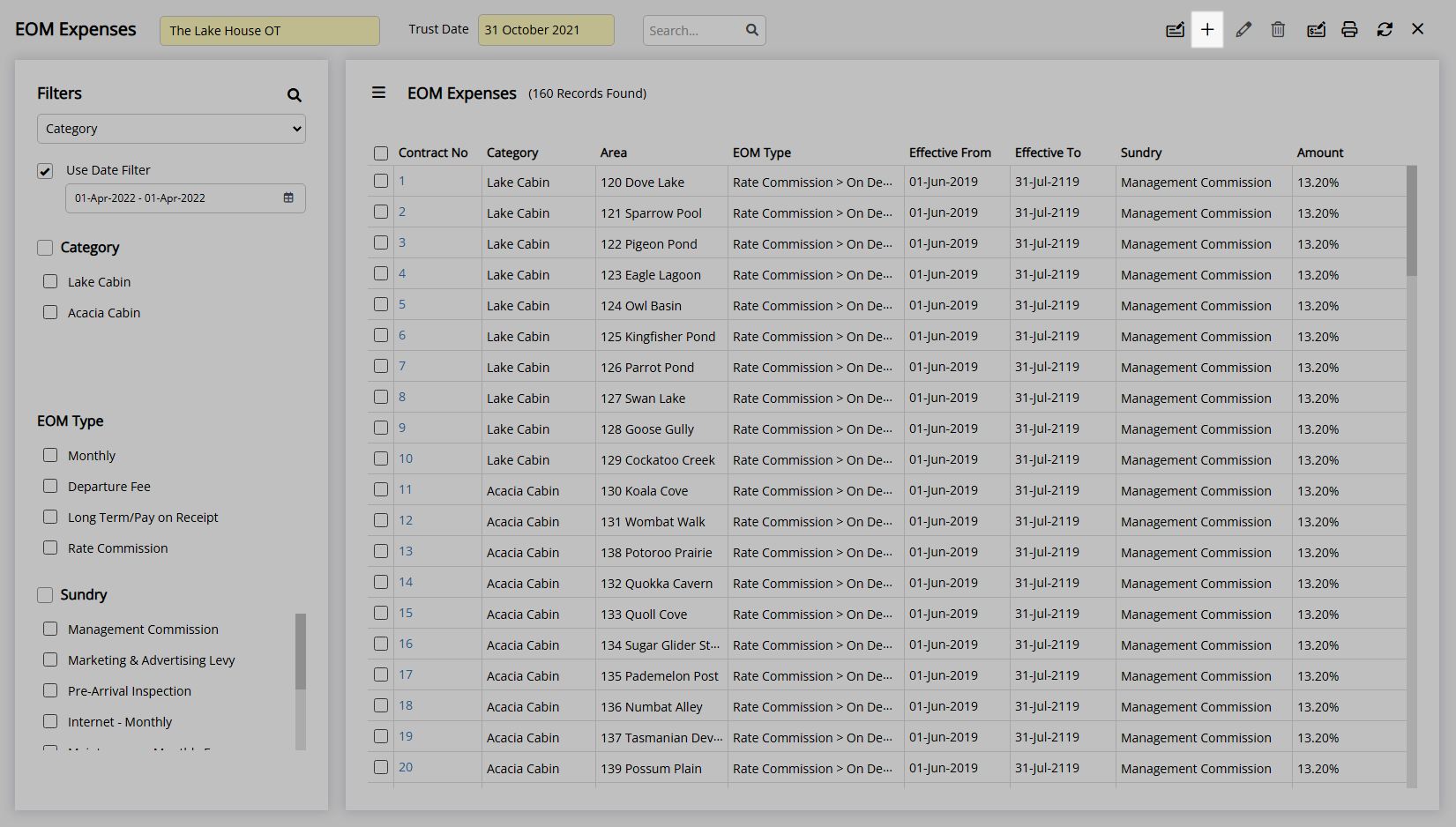The width and height of the screenshot is (1456, 827).
Task: Click the 137 Tasmanian Dev... area cell
Action: 661,738
